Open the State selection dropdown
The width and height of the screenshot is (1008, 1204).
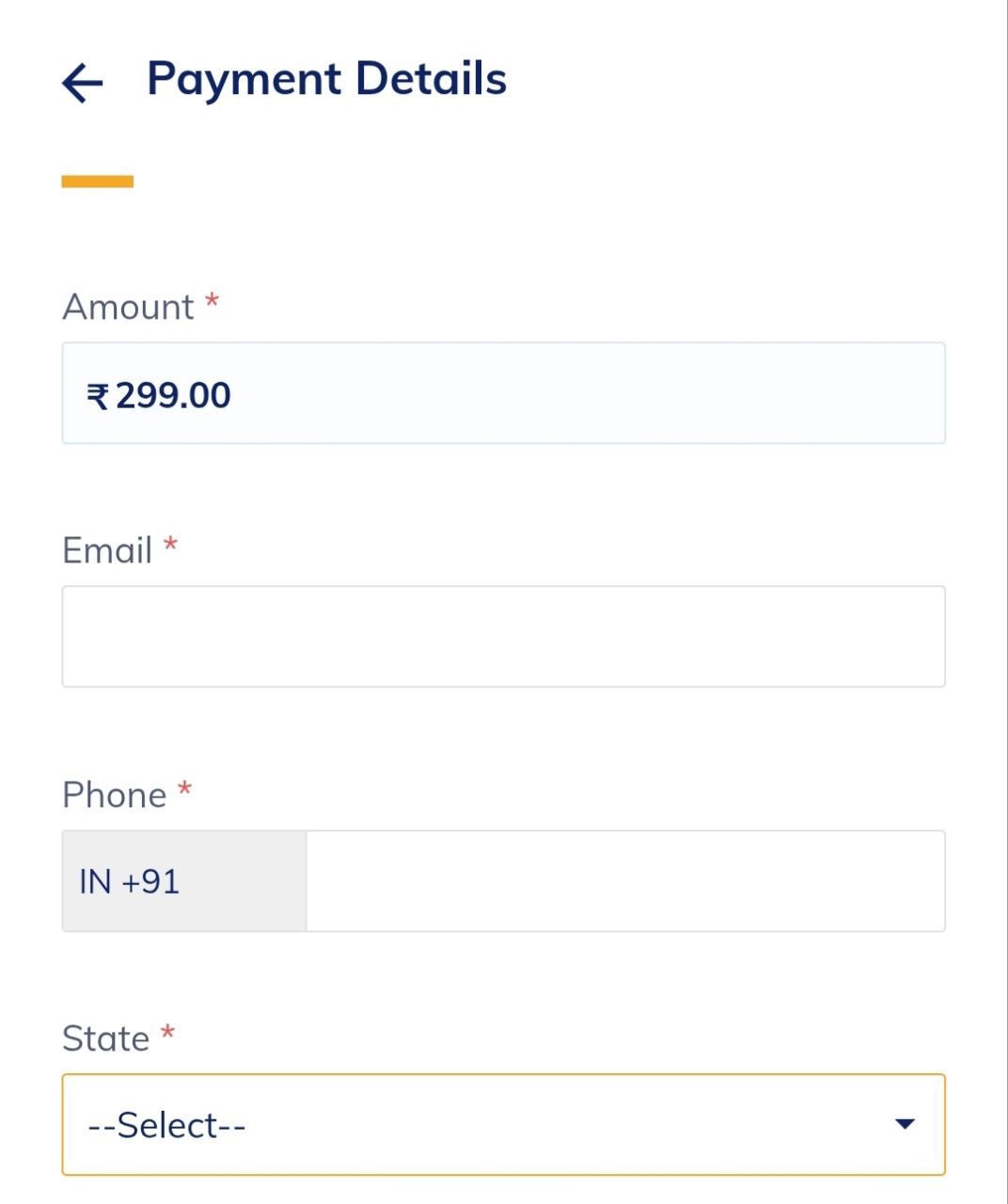[x=503, y=1123]
